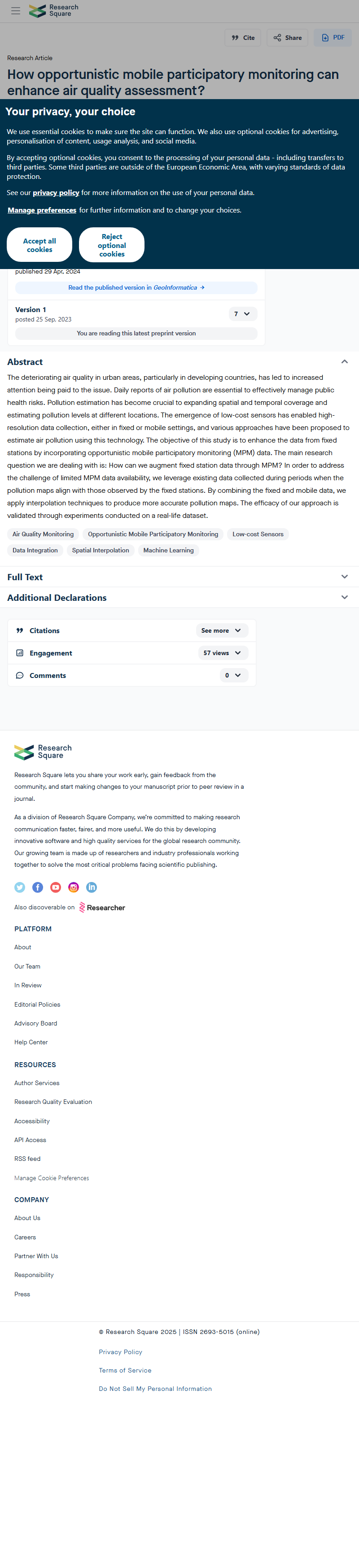359x1568 pixels.
Task: Collapse the Abstract section chevron
Action: [x=344, y=361]
